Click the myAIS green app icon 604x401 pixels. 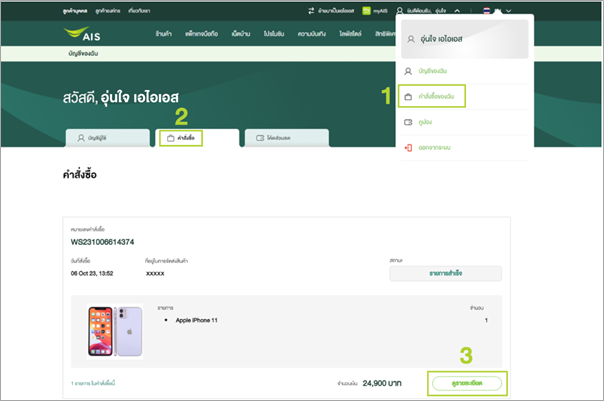click(366, 11)
